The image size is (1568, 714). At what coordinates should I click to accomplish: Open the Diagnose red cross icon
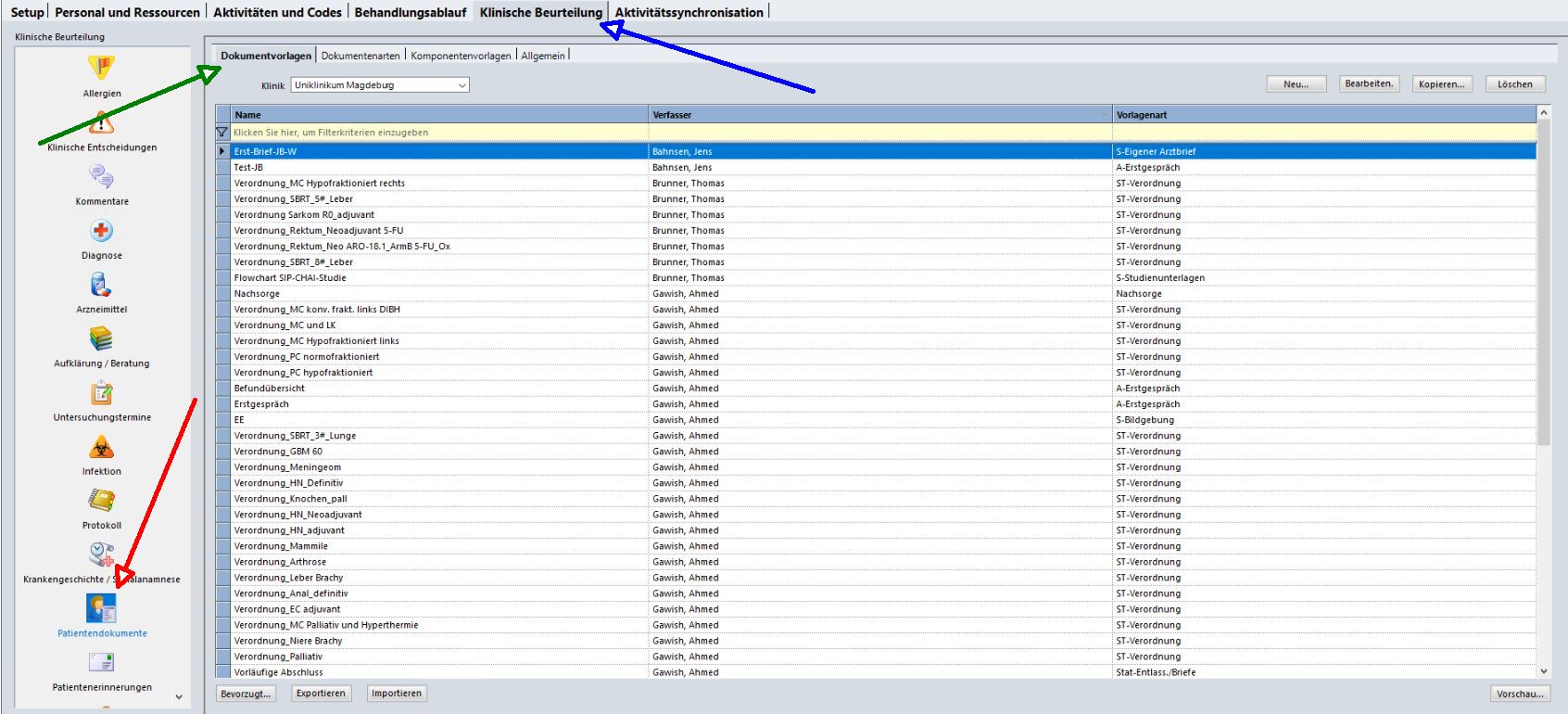click(101, 231)
